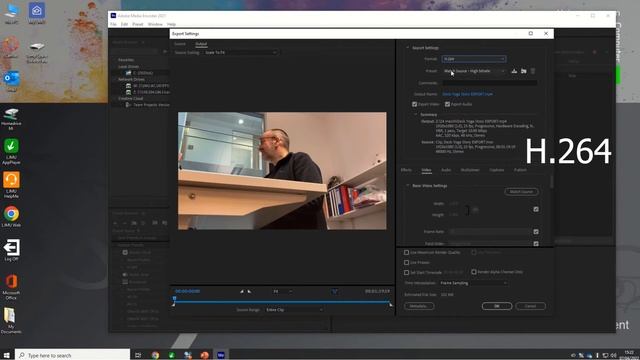
Task: Click the Set In Point marker icon
Action: [242, 291]
